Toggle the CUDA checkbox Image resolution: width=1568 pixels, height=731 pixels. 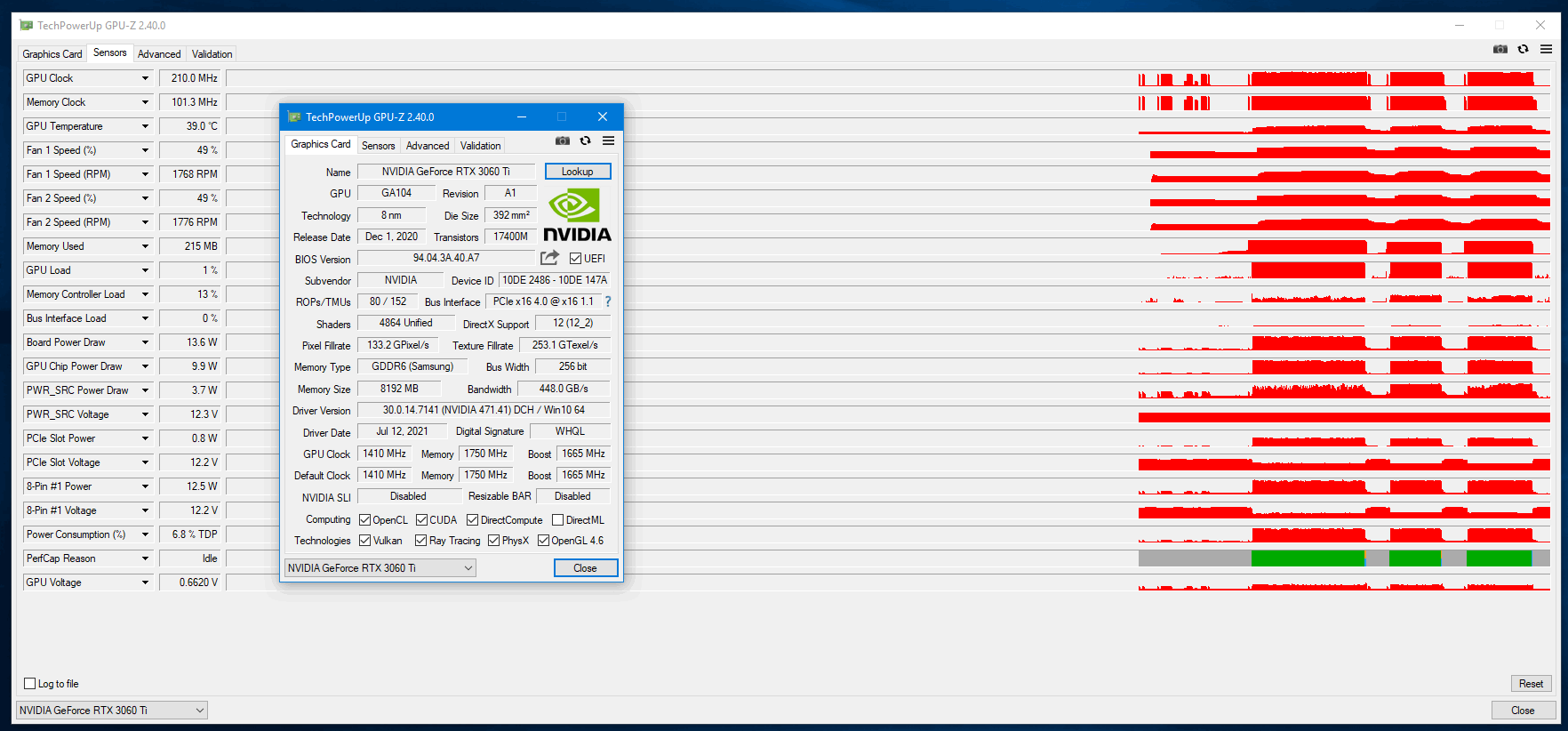[x=421, y=520]
